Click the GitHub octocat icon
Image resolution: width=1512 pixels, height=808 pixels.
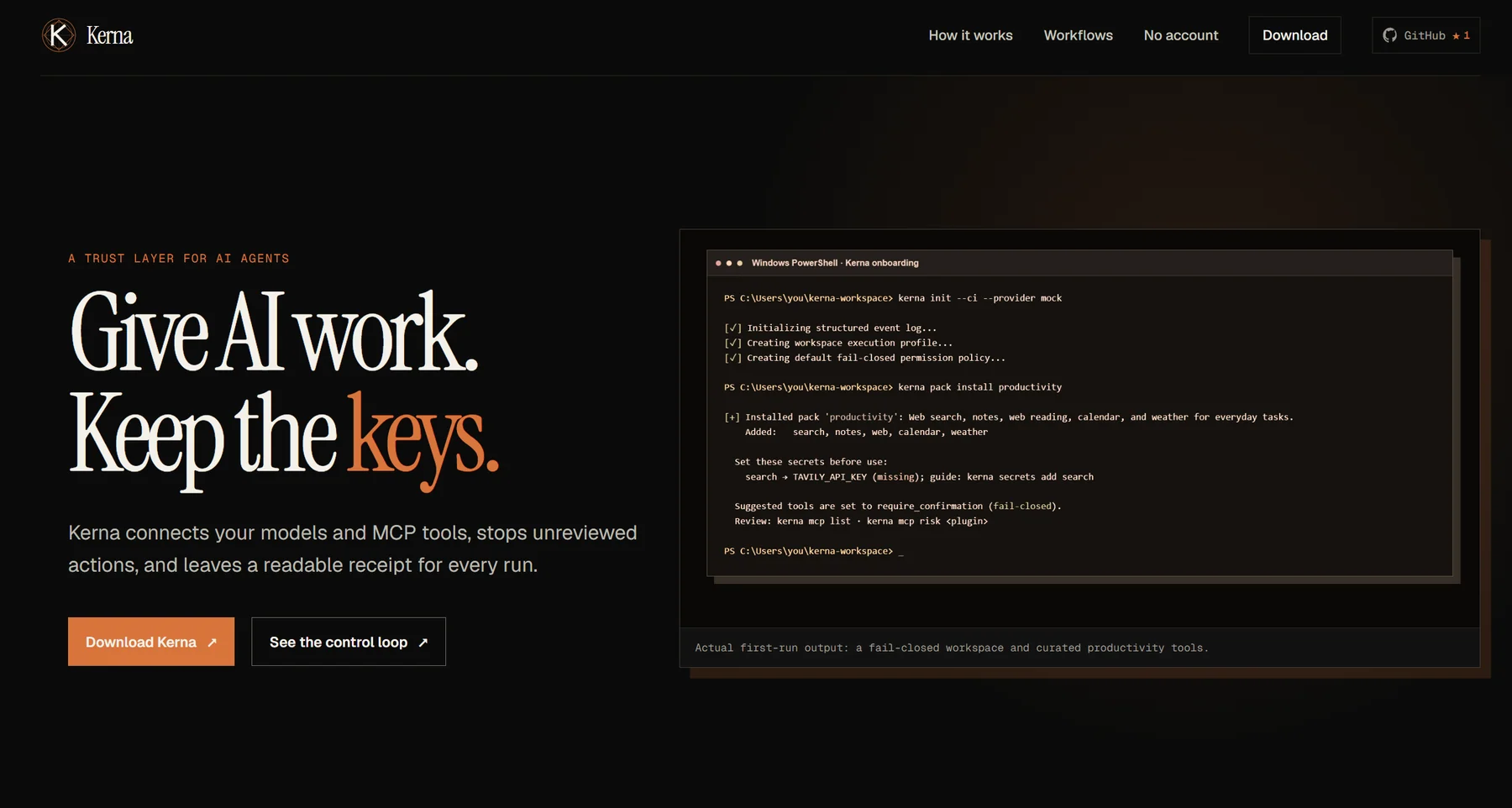1390,35
